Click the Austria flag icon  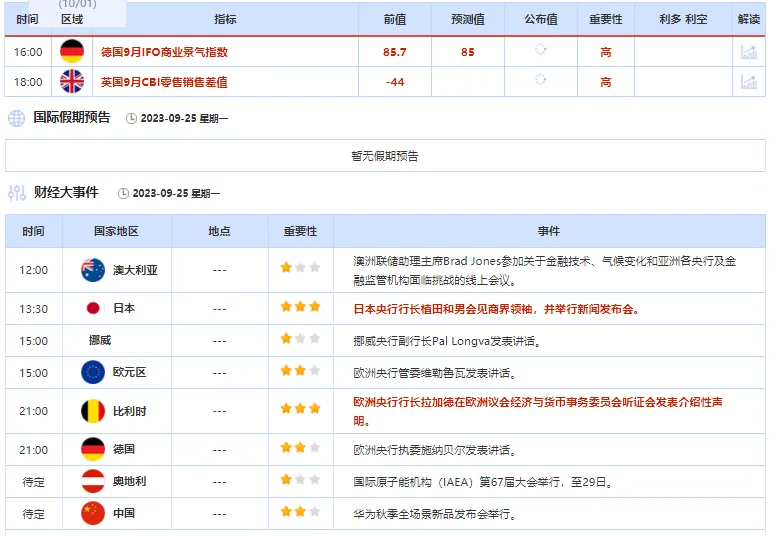(x=93, y=482)
